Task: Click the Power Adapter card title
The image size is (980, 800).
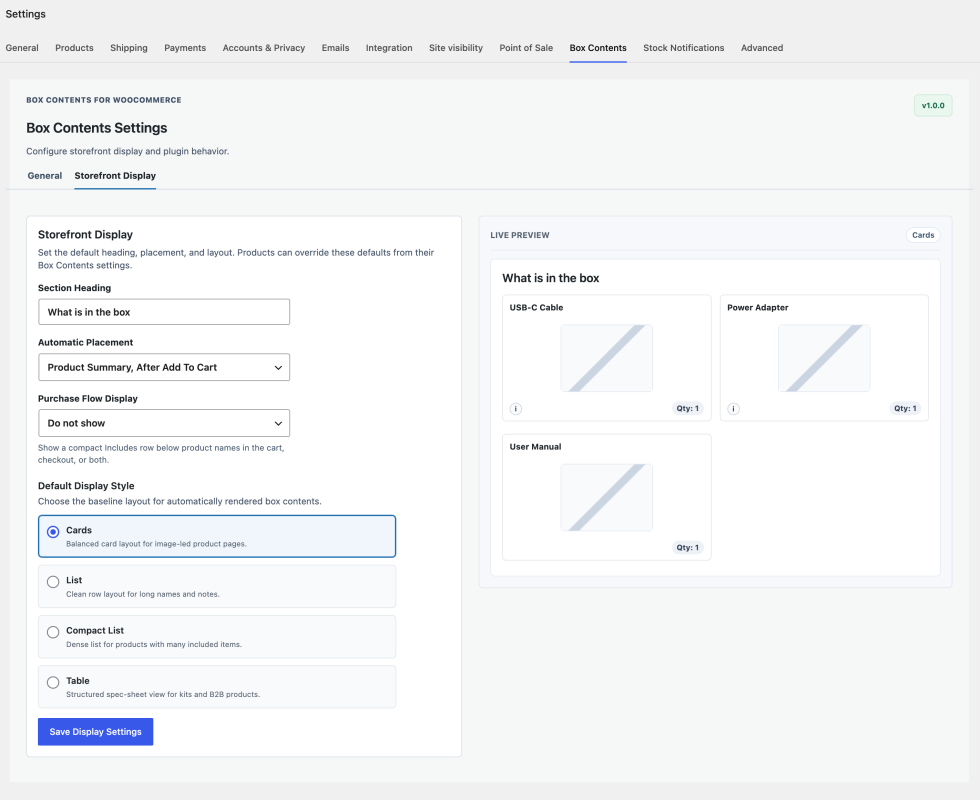Action: tap(758, 308)
